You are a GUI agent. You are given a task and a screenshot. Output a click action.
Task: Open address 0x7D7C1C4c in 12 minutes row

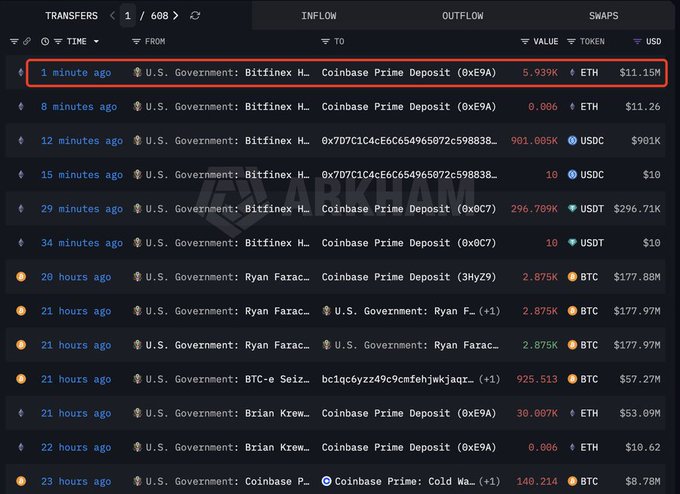(x=409, y=141)
